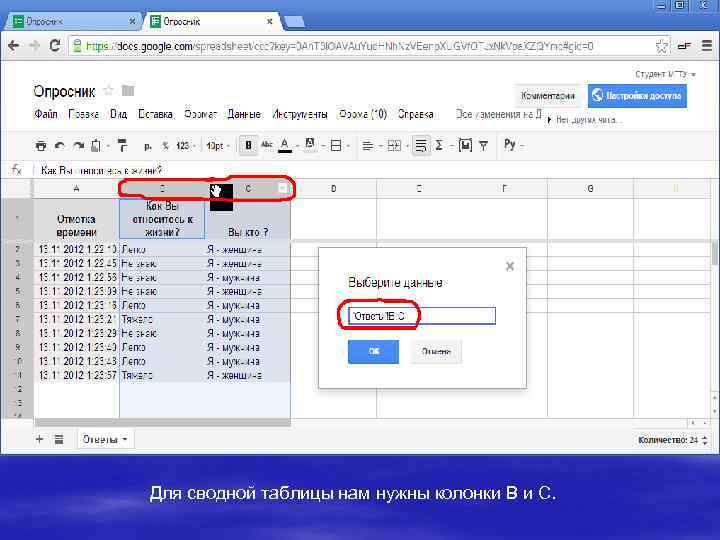Open the 123 number formats dropdown
720x540 pixels.
tap(186, 146)
